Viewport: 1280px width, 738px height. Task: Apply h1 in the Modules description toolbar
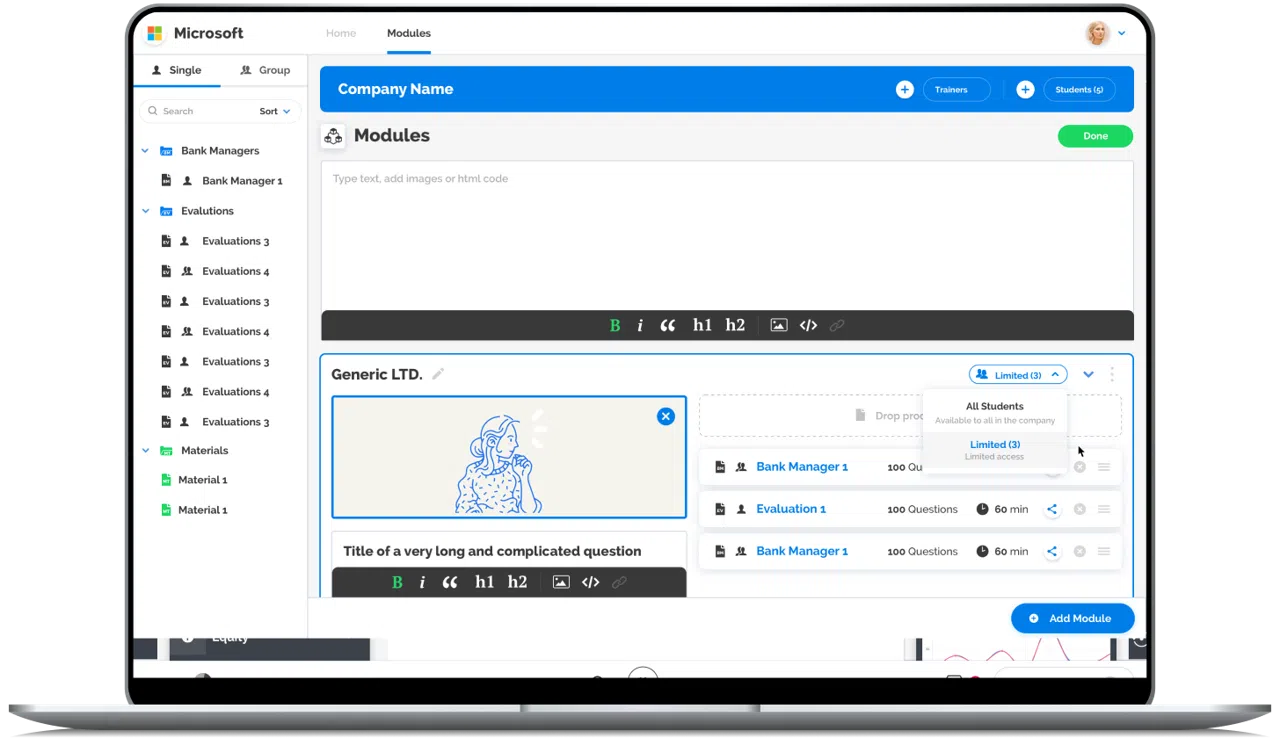pos(702,325)
